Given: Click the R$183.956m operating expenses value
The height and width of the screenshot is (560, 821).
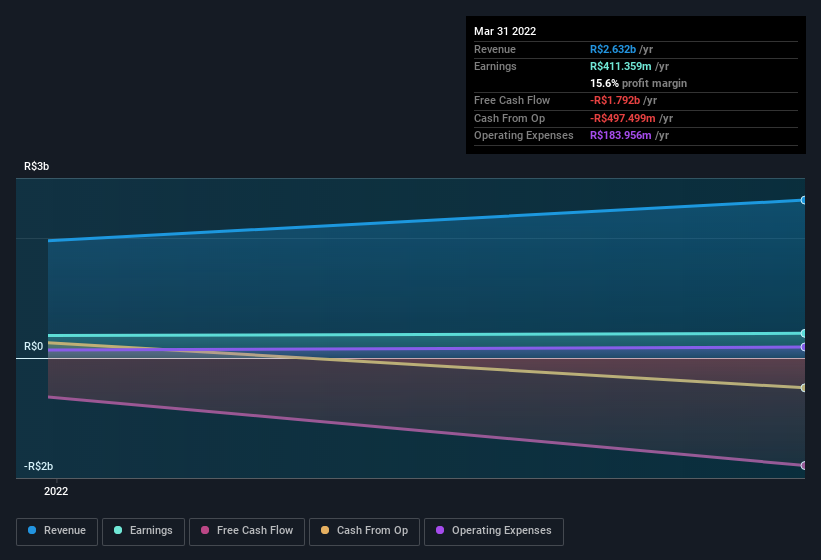Looking at the screenshot, I should point(620,135).
